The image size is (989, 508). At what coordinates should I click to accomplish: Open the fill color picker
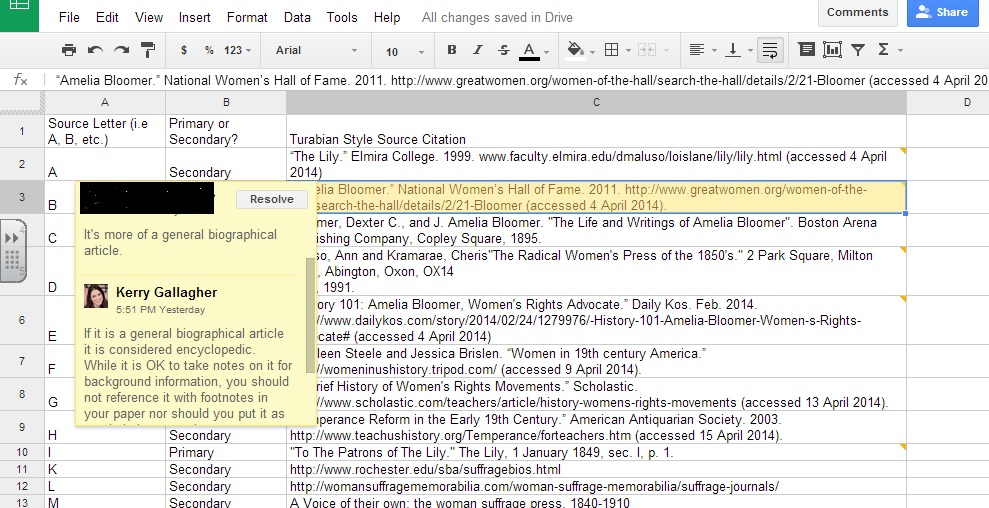tap(580, 50)
